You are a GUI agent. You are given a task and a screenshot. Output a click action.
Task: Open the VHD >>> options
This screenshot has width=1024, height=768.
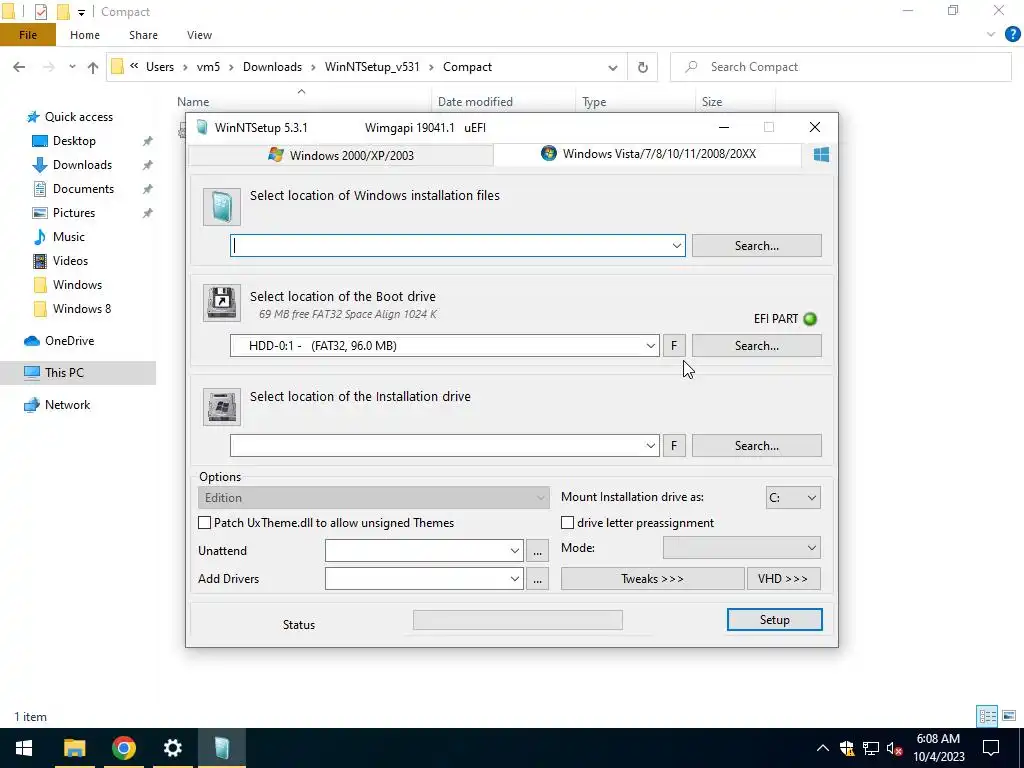point(783,579)
